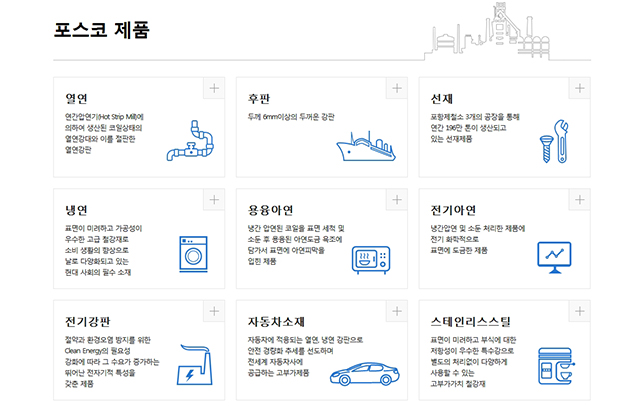Open the 선재 product title

tap(442, 99)
